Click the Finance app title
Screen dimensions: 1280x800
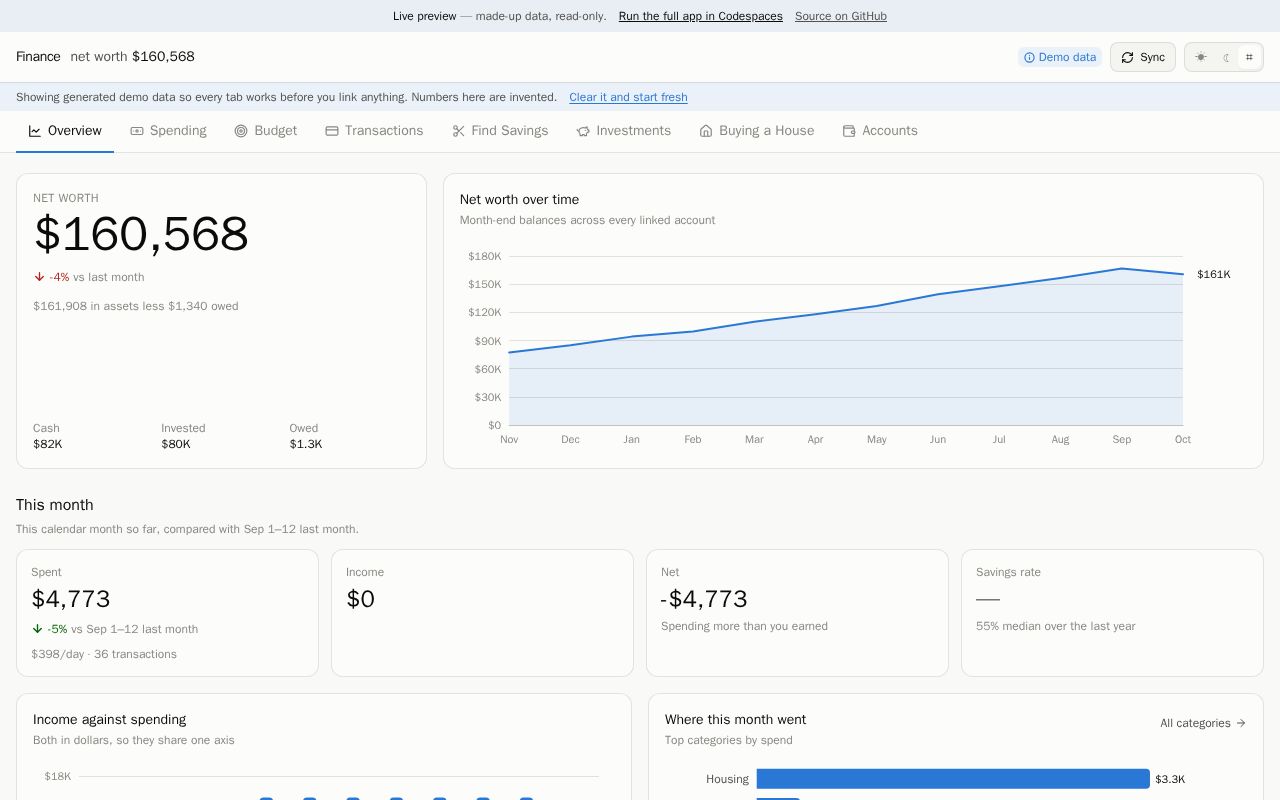pos(38,57)
